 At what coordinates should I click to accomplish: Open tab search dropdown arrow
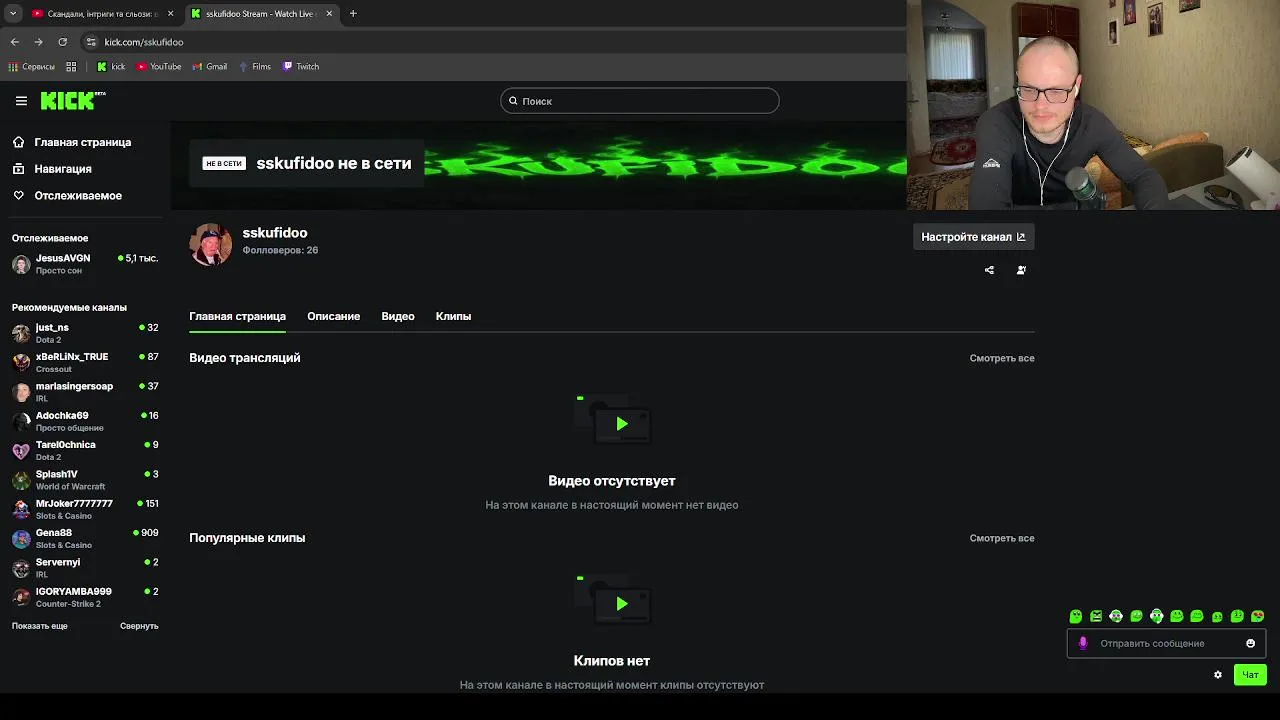(x=13, y=14)
